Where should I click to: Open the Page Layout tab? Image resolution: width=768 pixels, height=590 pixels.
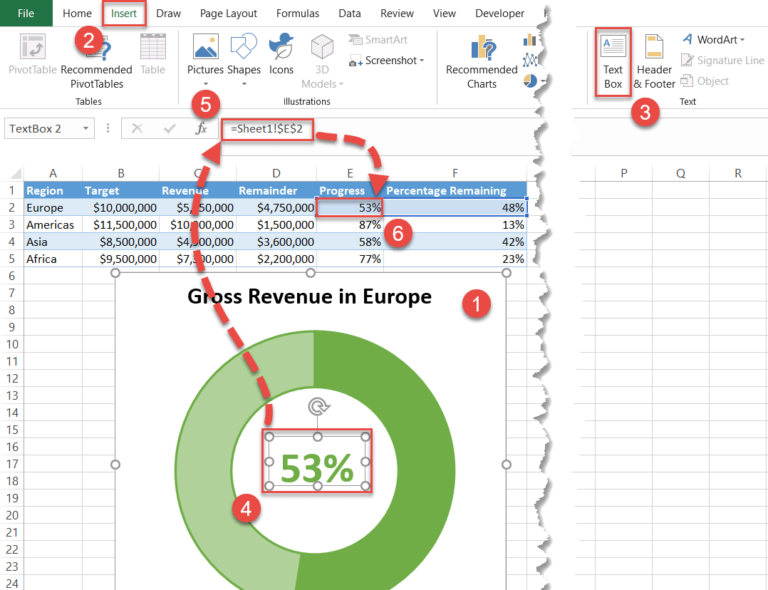[228, 14]
